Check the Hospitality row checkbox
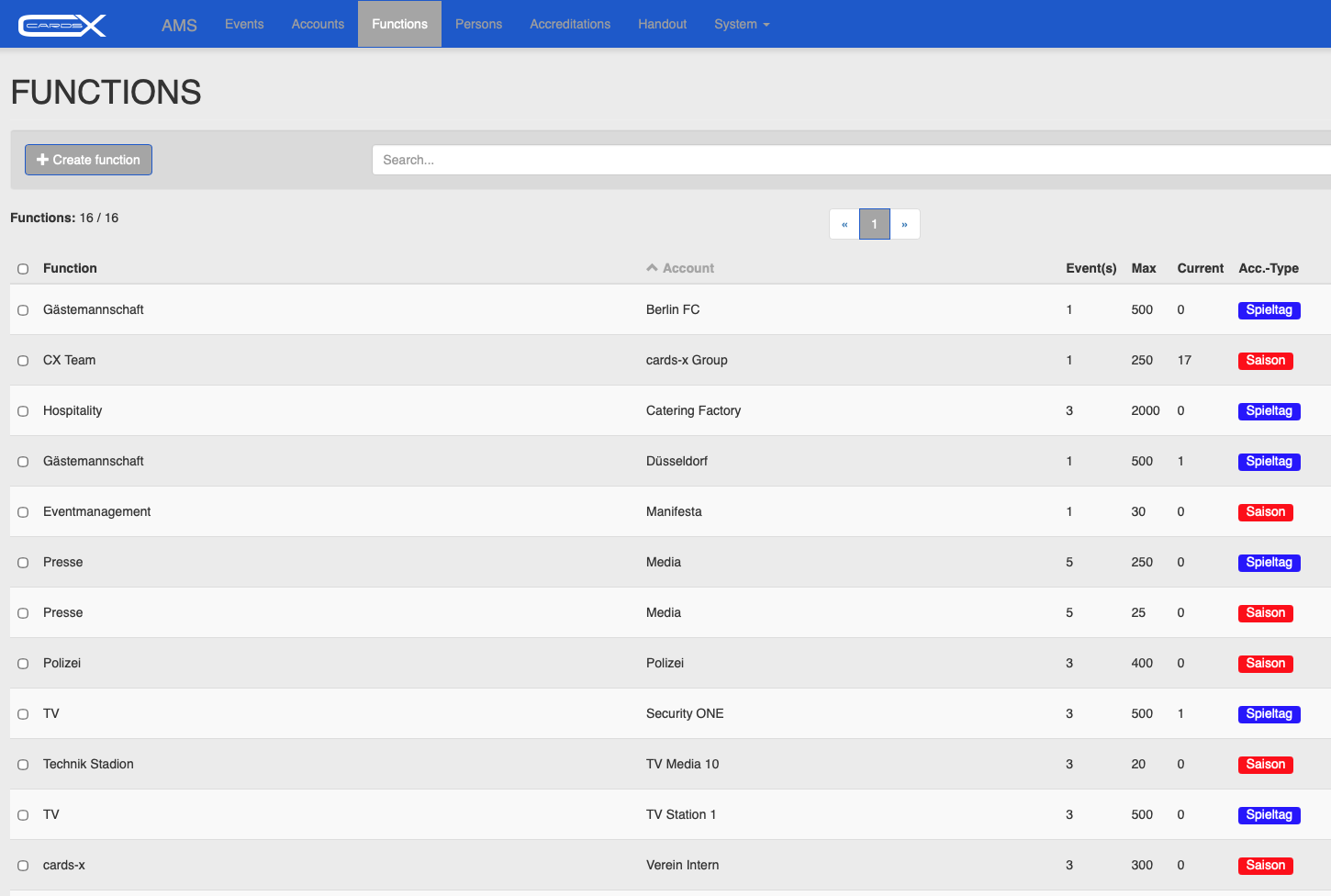Image resolution: width=1331 pixels, height=896 pixels. [x=23, y=411]
